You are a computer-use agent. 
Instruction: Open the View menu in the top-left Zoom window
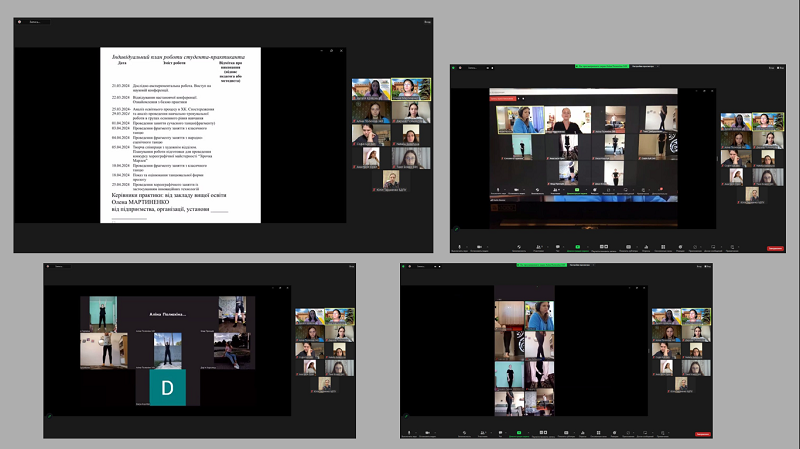click(x=428, y=21)
